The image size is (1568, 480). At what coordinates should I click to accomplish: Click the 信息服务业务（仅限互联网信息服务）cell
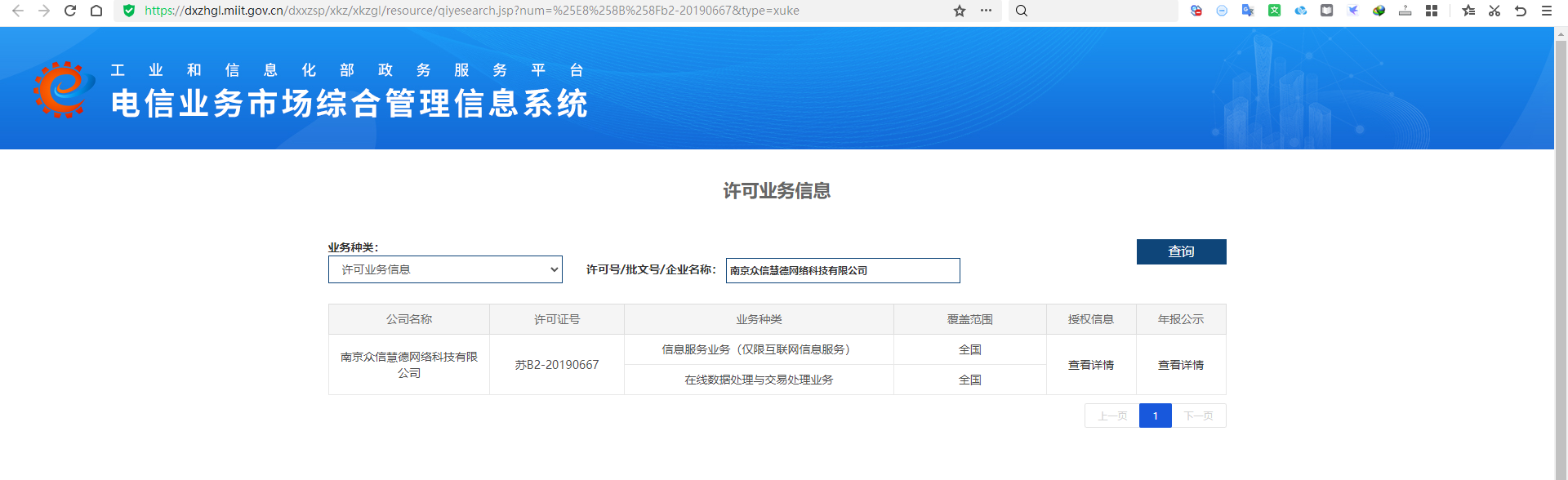tap(759, 349)
